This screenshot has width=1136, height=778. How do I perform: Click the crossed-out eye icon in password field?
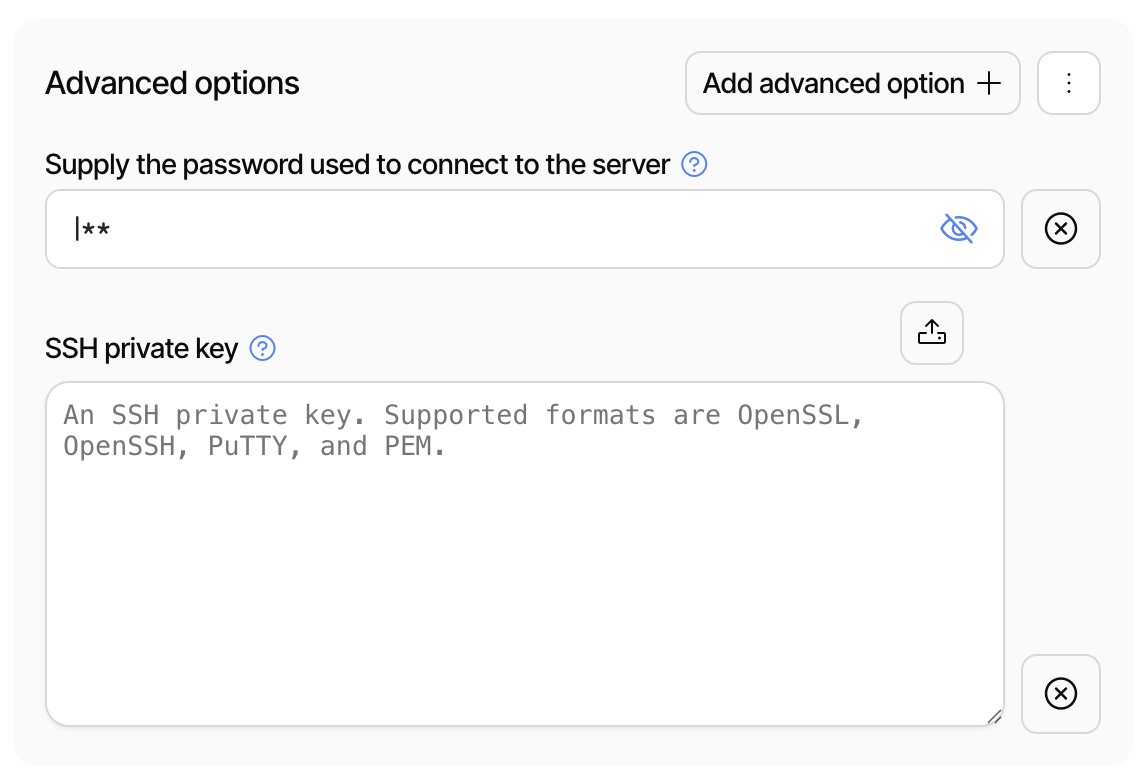959,228
